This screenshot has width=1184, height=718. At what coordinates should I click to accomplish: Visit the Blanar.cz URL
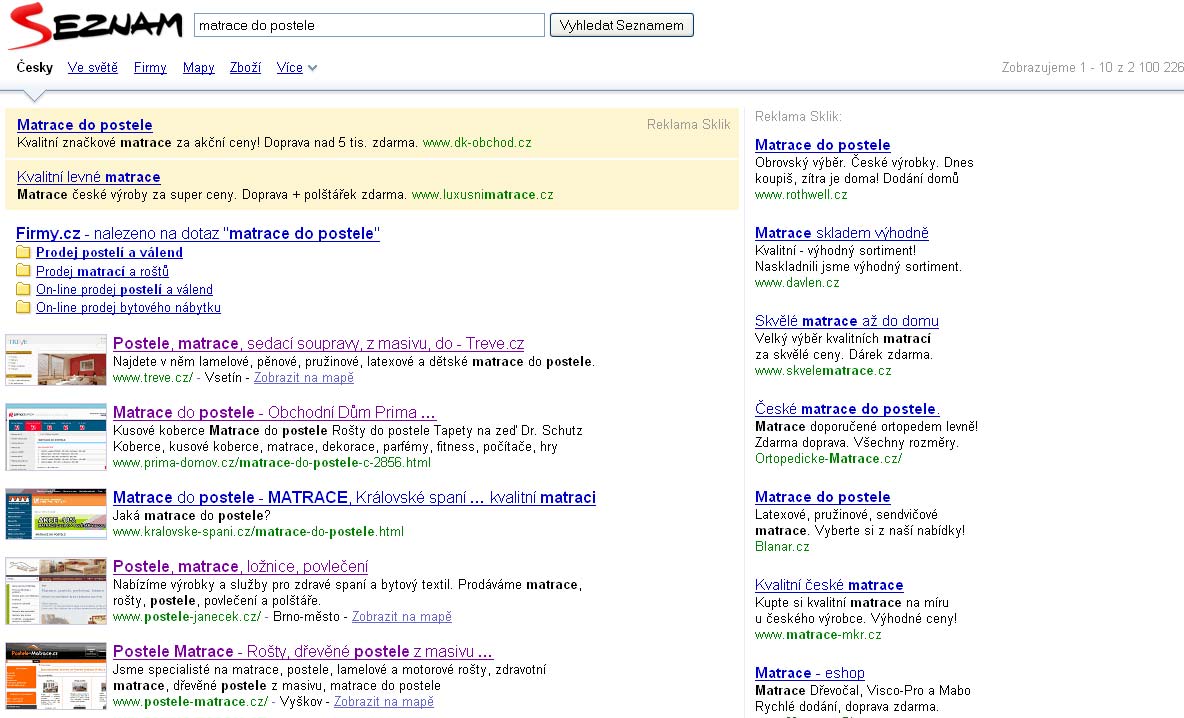[782, 547]
